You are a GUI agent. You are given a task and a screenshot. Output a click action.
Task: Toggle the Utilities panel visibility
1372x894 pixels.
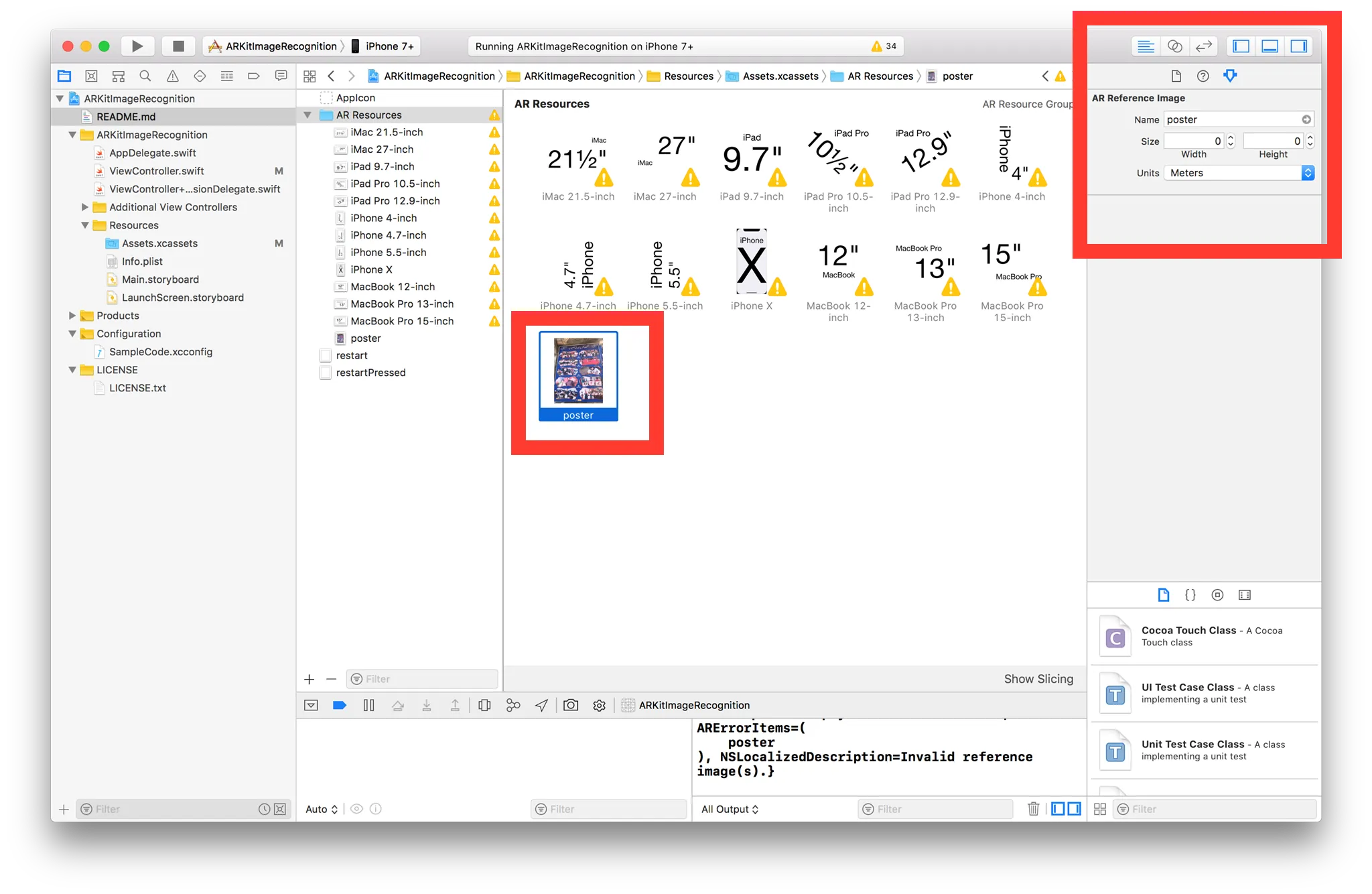(1298, 46)
